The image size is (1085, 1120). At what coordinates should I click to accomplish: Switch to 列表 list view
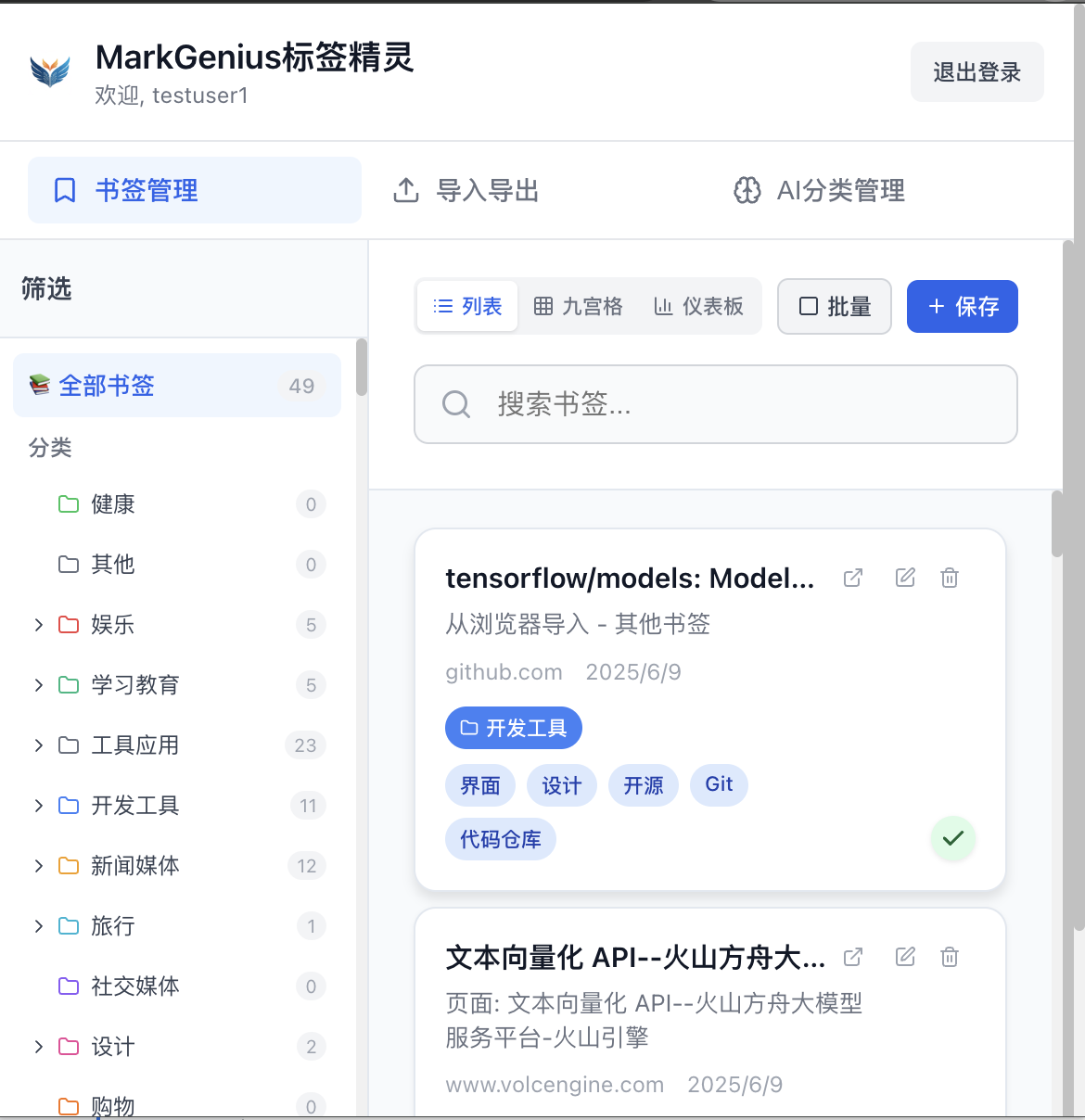coord(467,306)
